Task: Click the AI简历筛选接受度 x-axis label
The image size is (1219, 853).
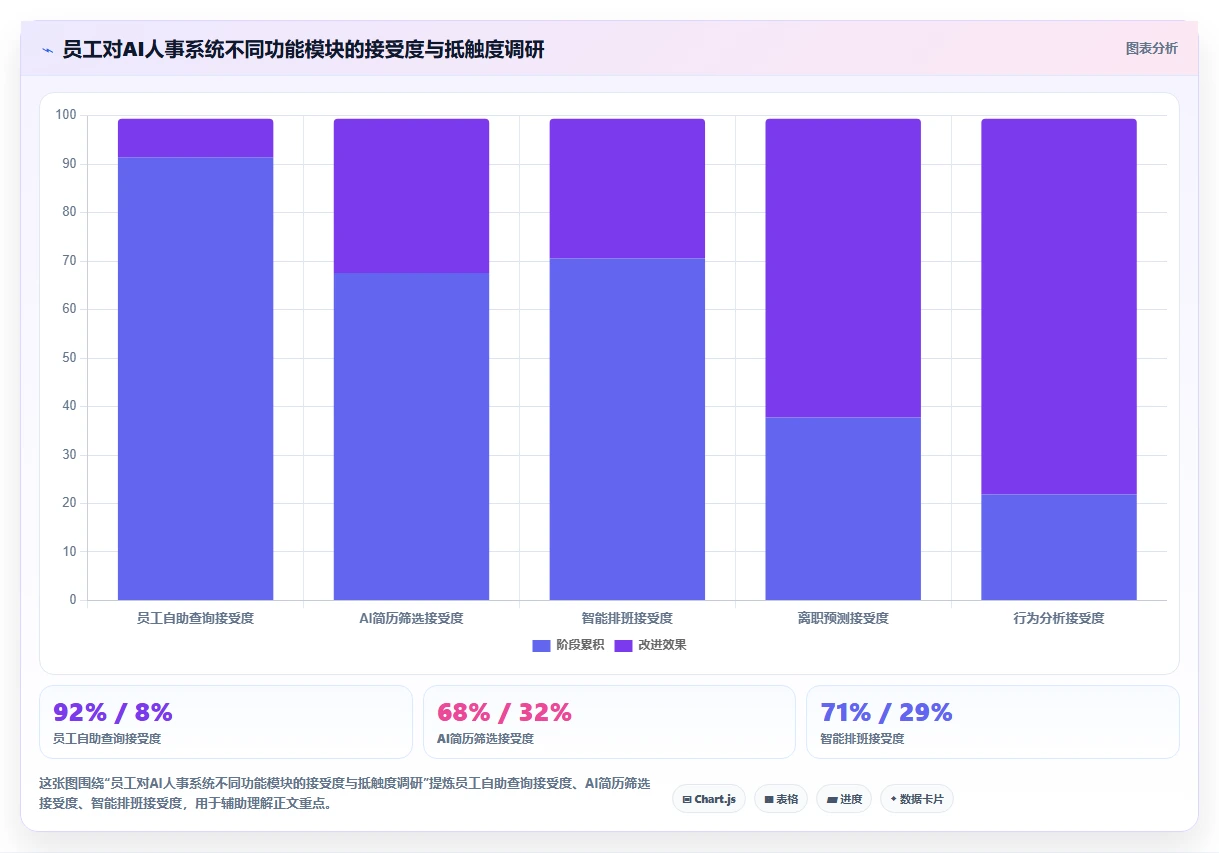Action: 411,619
